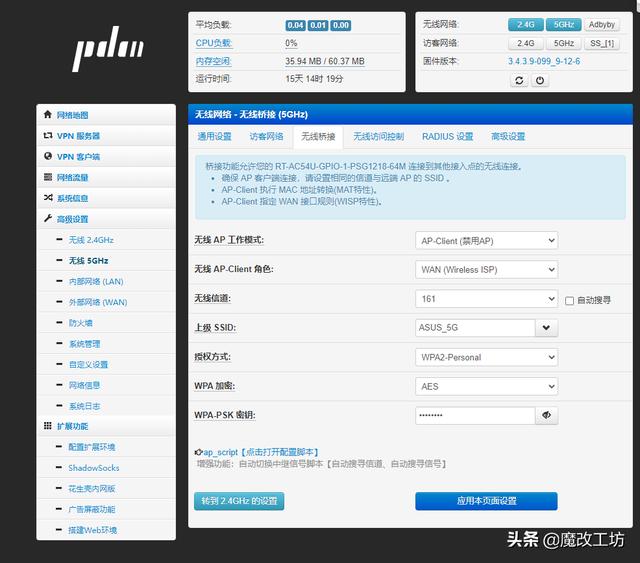Show WPA-PSK password with eye button

click(x=547, y=415)
